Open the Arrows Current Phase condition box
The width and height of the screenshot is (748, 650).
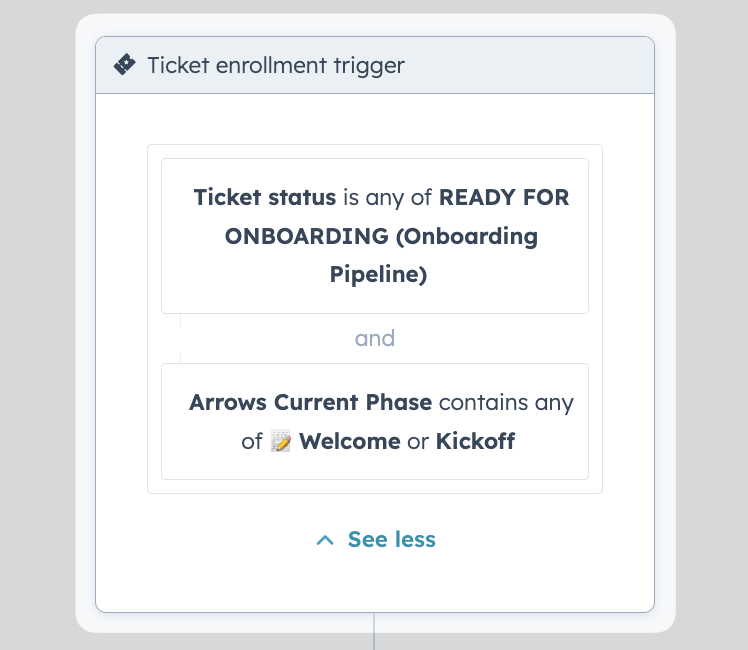tap(375, 422)
